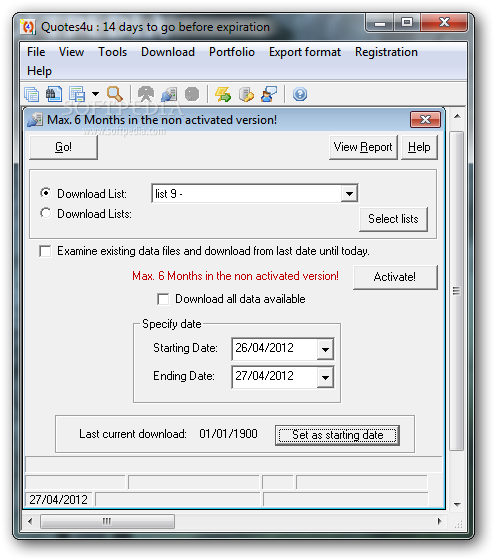This screenshot has width=495, height=560.
Task: Click the greyed satellite dish toolbar icon
Action: pyautogui.click(x=146, y=94)
